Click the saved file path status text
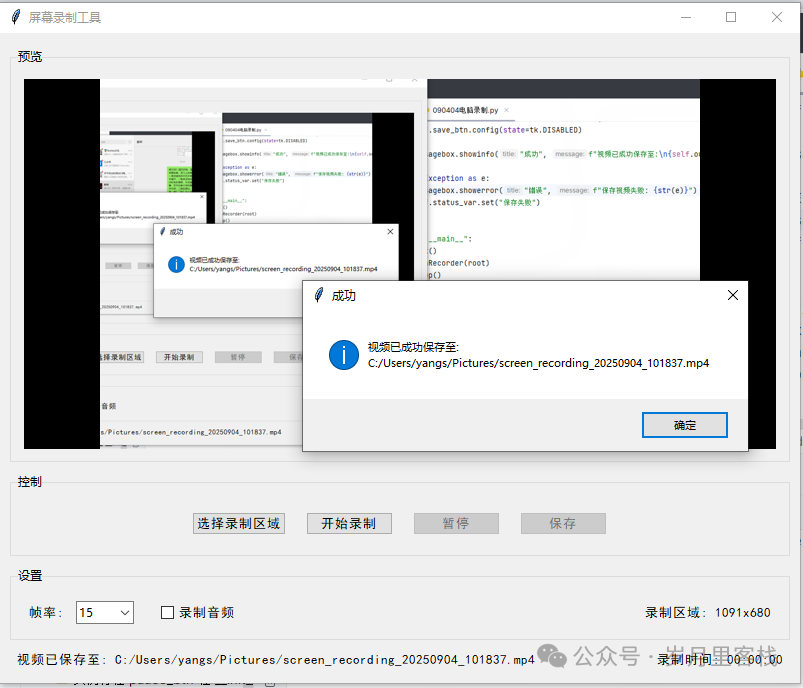 (x=276, y=660)
